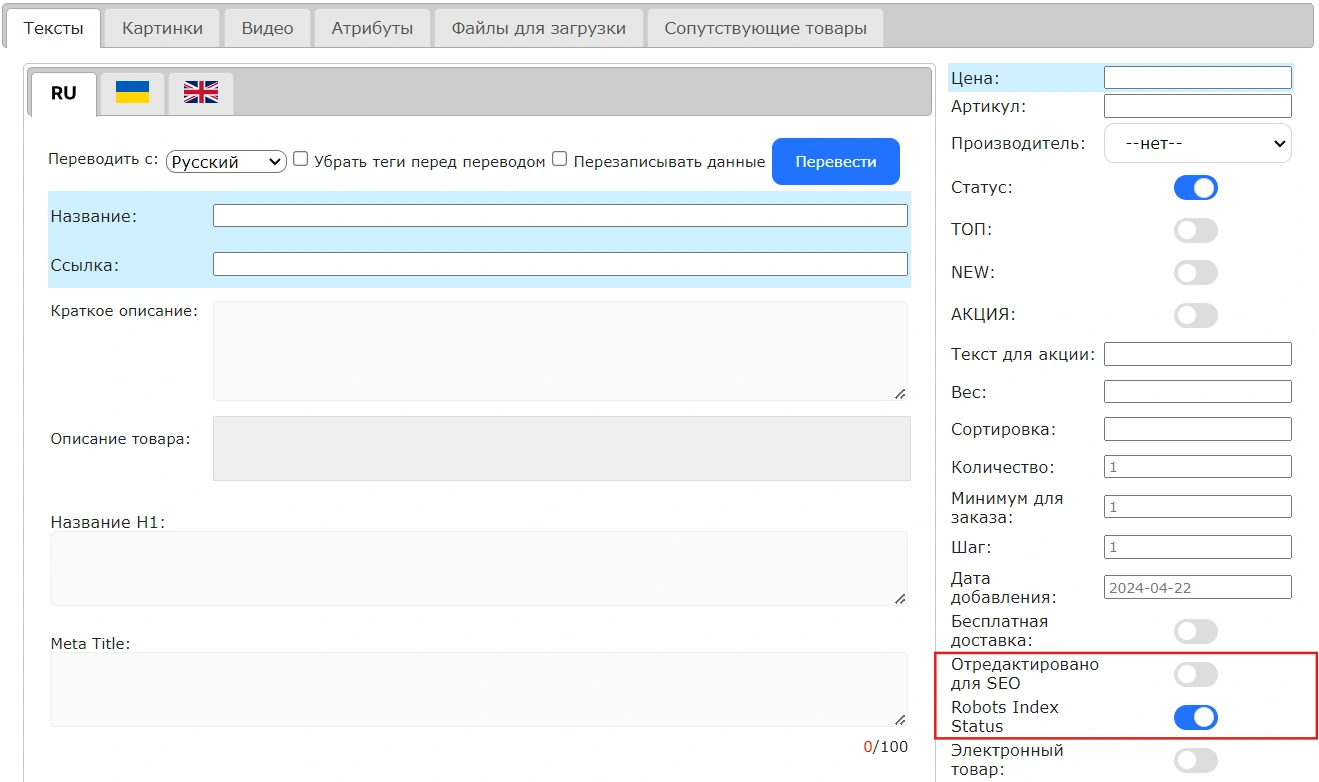Expand the Производитель dropdown
This screenshot has width=1319, height=782.
point(1197,143)
